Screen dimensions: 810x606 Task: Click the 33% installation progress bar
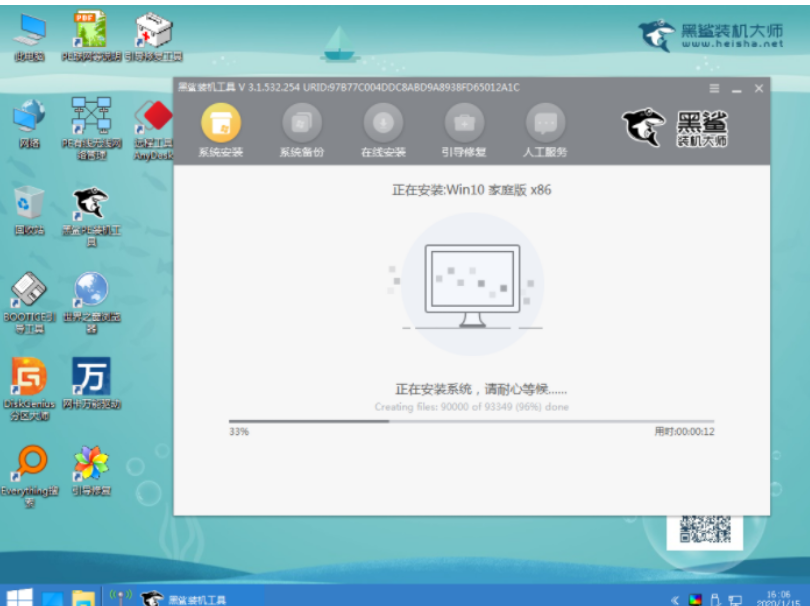(x=471, y=422)
